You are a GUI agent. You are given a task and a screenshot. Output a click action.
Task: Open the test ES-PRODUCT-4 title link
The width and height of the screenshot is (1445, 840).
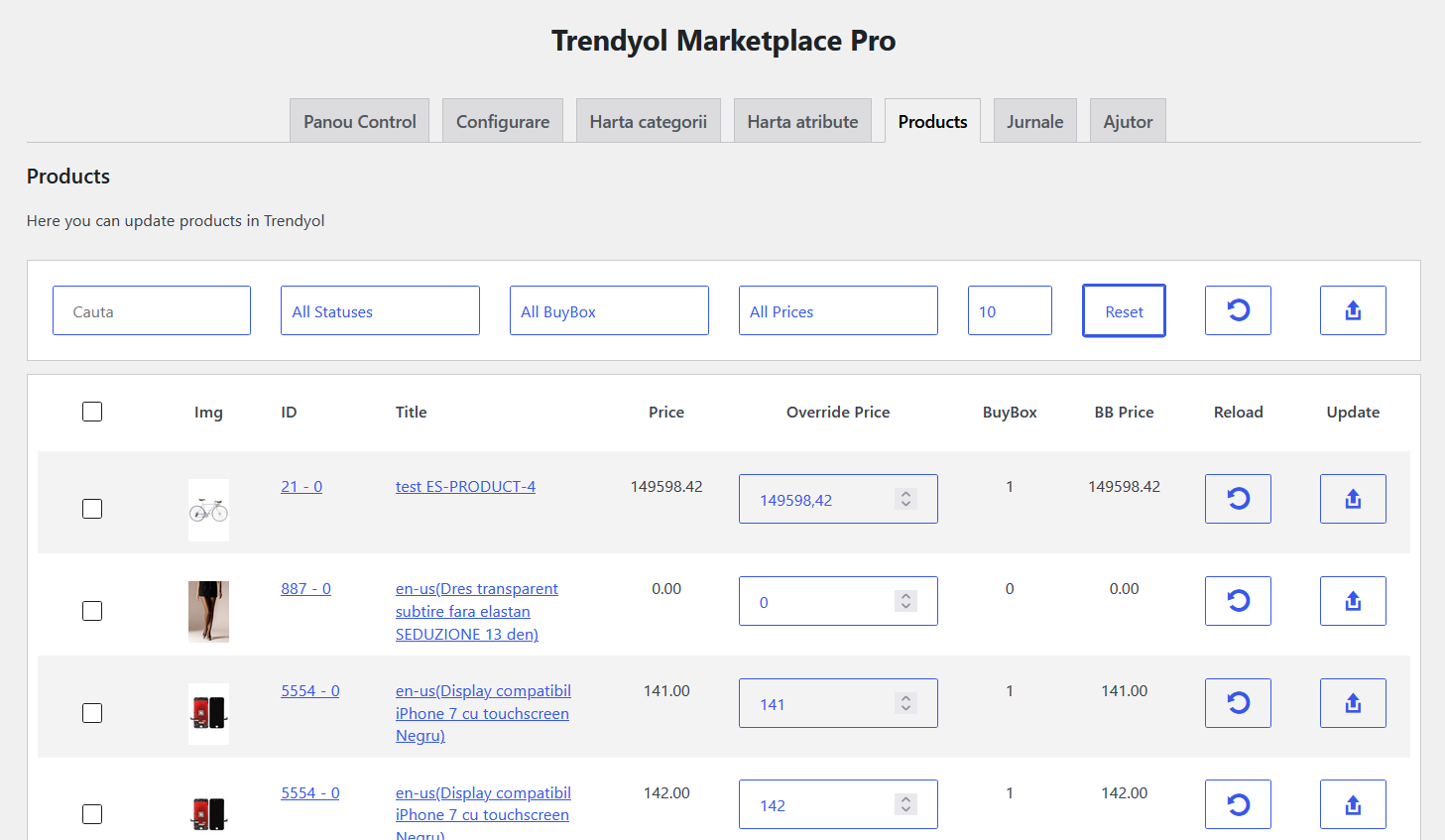pyautogui.click(x=465, y=486)
